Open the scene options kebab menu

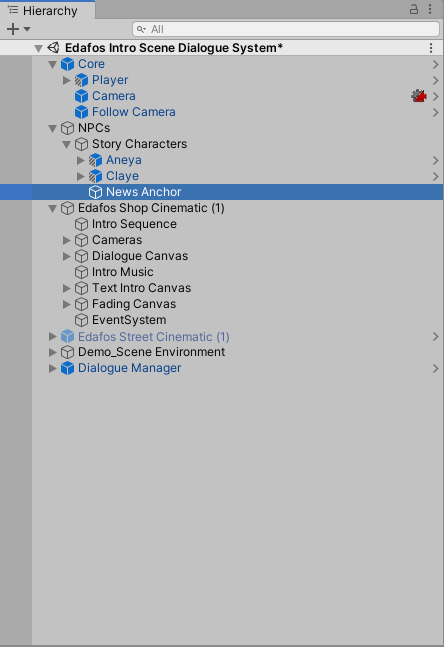pyautogui.click(x=431, y=48)
